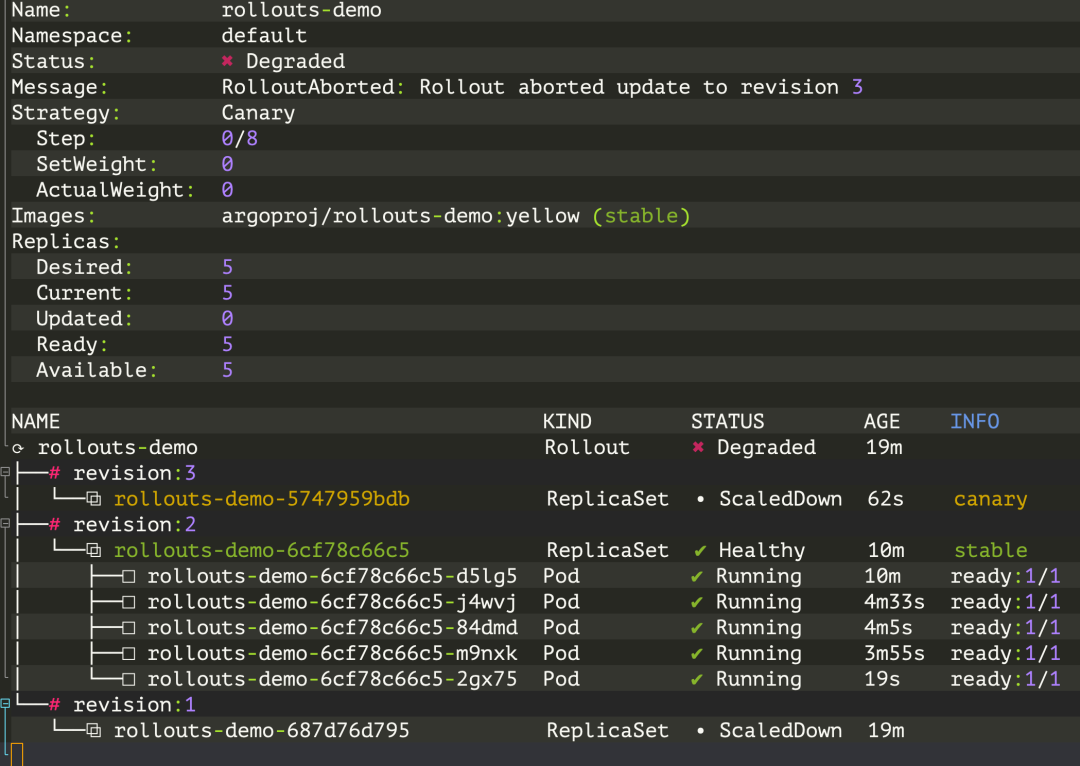Click the red X in the Rollout row

[x=698, y=448]
